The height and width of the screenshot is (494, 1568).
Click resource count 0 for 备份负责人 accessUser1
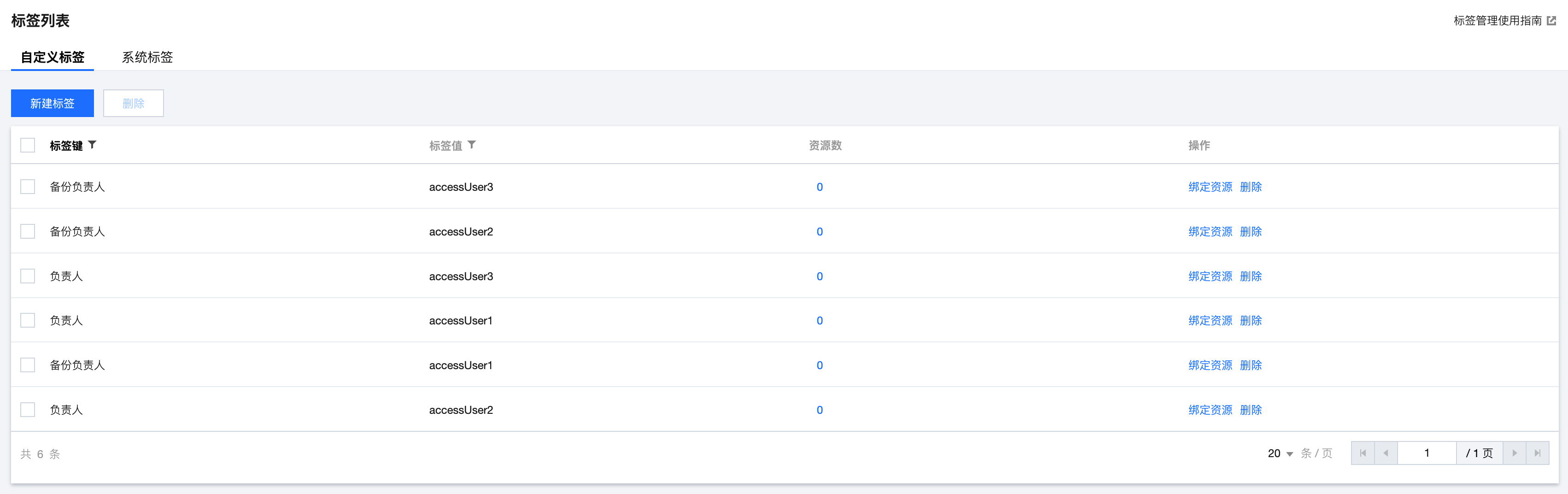click(820, 365)
